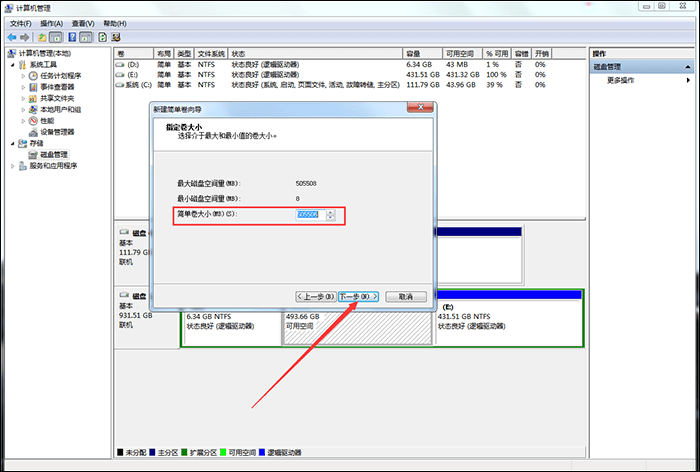This screenshot has height=472, width=700.
Task: Open Help via the question mark icon
Action: click(72, 38)
